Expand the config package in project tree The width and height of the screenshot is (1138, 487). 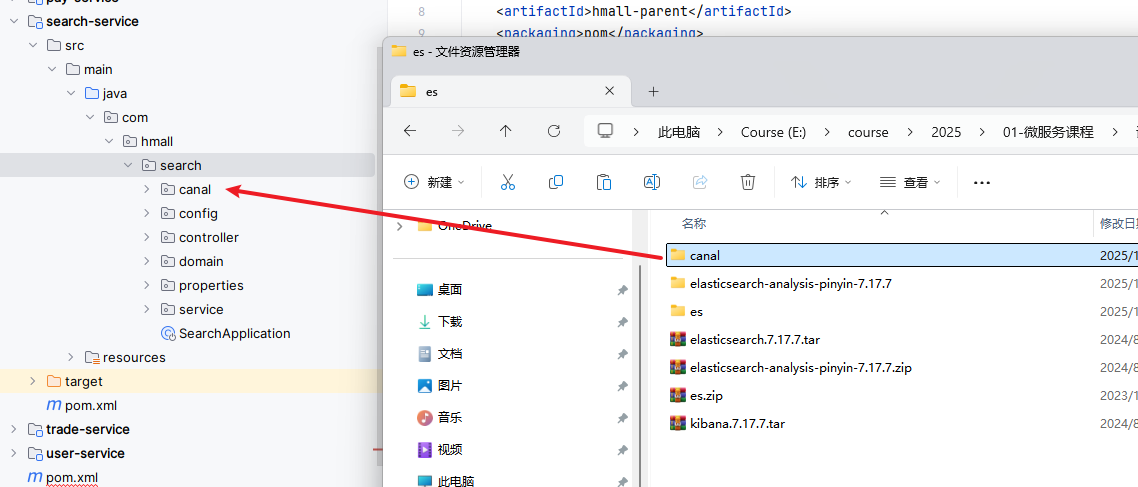coord(147,213)
